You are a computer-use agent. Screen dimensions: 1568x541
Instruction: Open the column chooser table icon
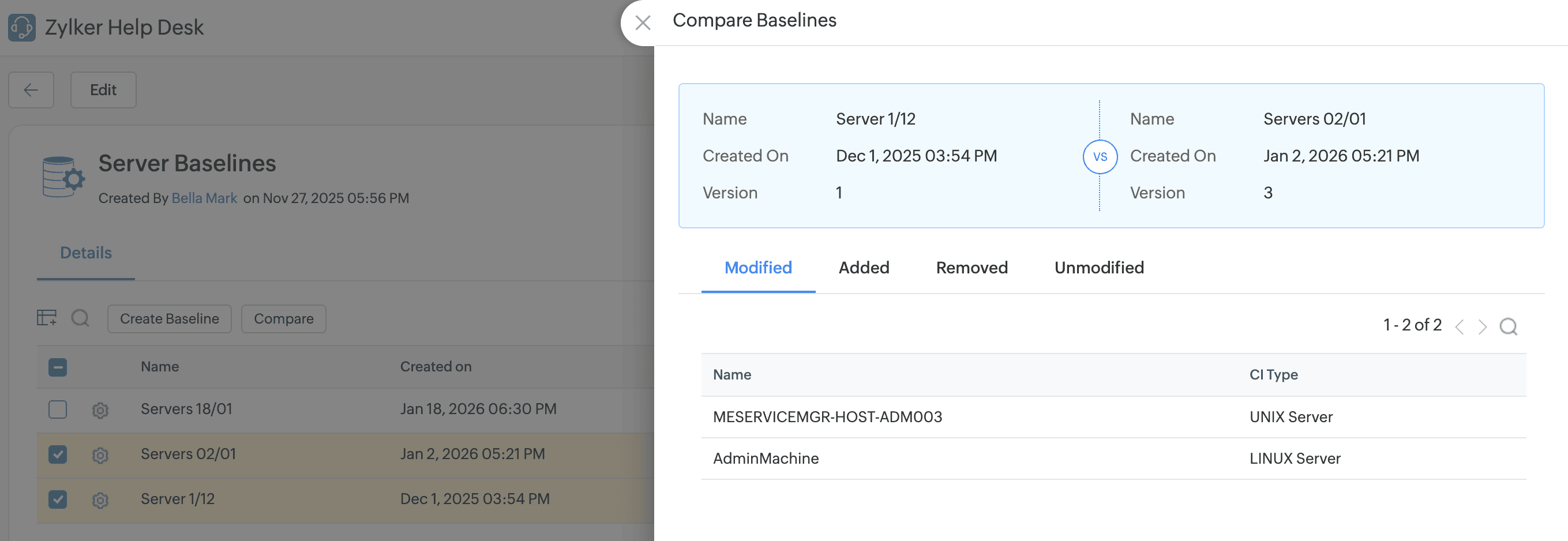[47, 318]
